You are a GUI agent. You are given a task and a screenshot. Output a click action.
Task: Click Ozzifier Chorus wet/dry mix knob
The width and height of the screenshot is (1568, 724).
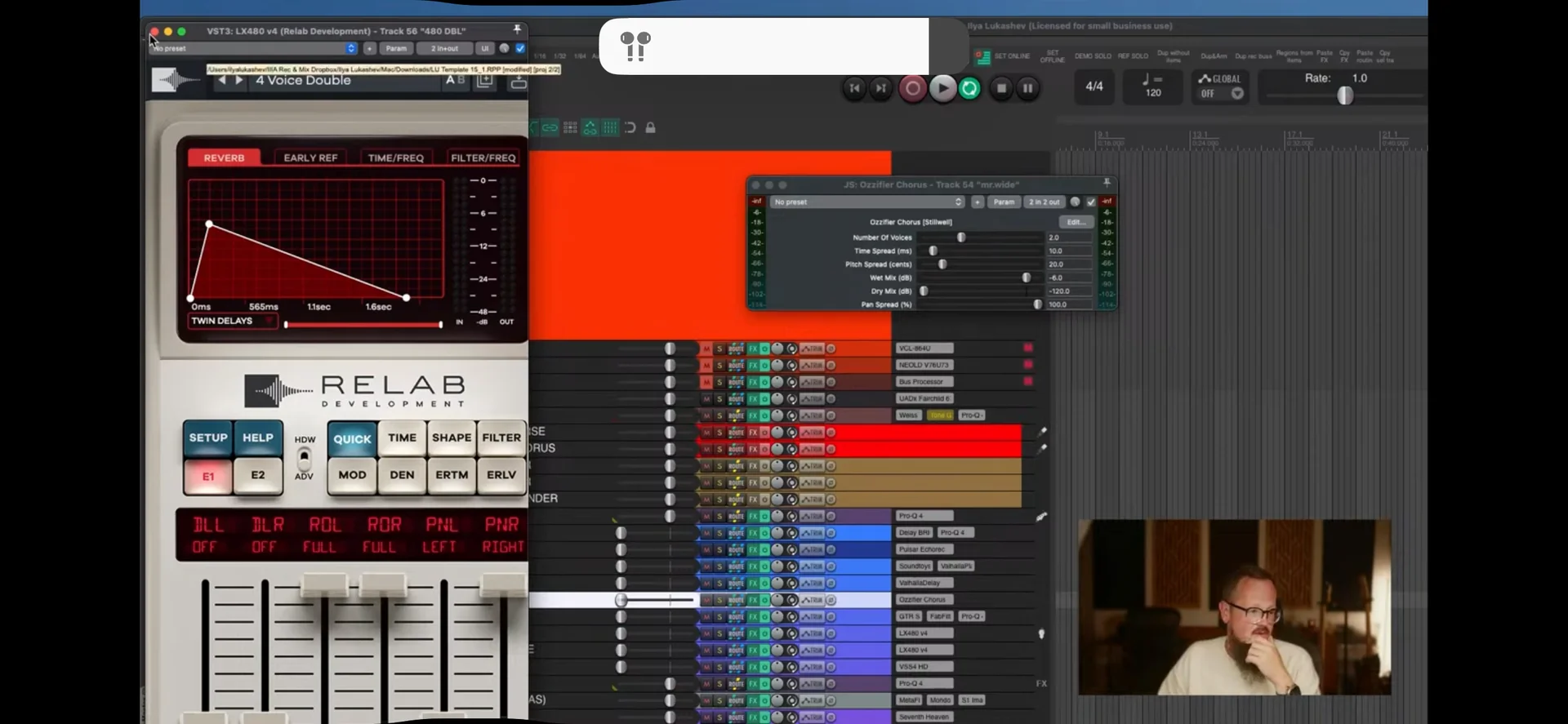click(x=1075, y=202)
